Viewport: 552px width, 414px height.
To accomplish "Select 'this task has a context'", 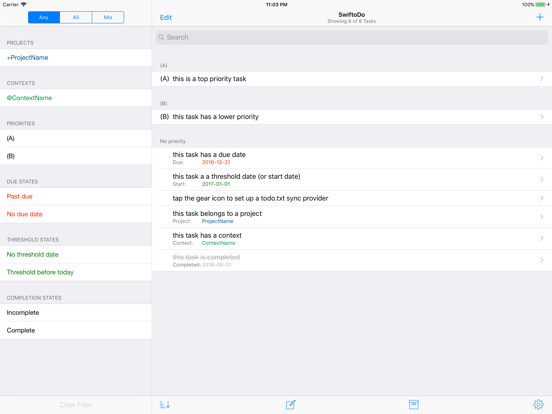I will 207,235.
